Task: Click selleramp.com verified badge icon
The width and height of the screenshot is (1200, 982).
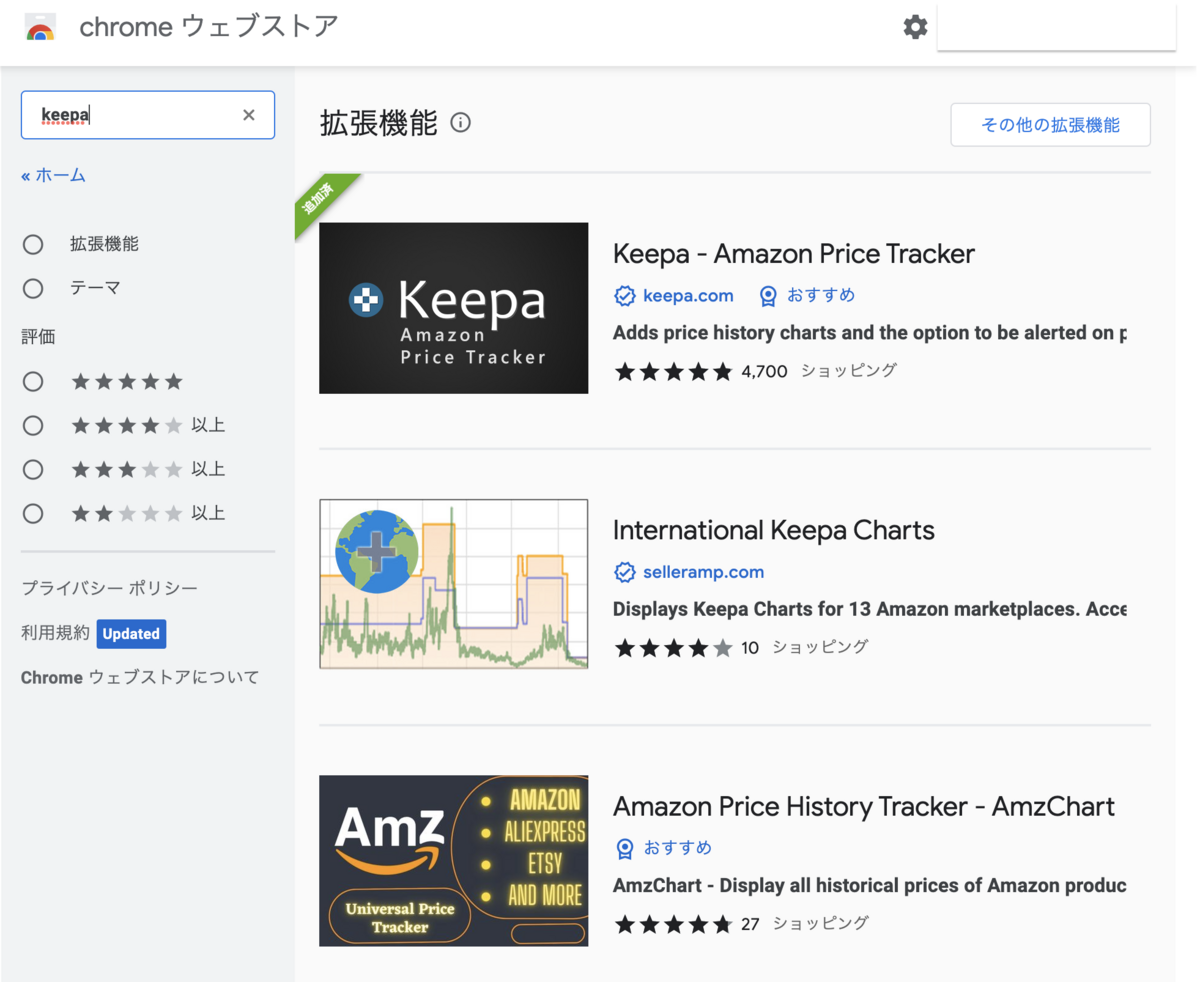Action: point(625,572)
